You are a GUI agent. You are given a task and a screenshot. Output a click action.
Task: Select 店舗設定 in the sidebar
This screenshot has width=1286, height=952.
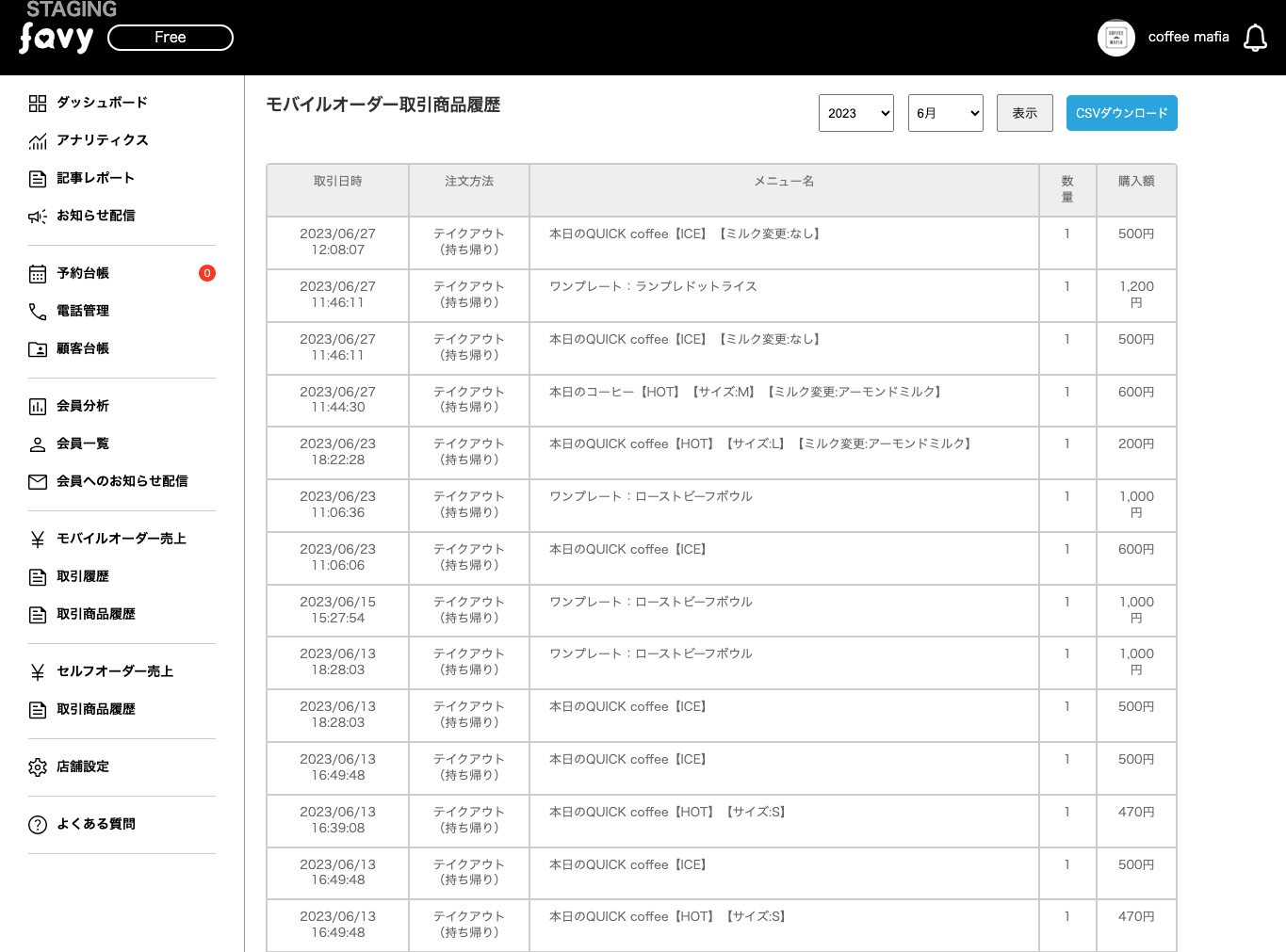(x=83, y=766)
